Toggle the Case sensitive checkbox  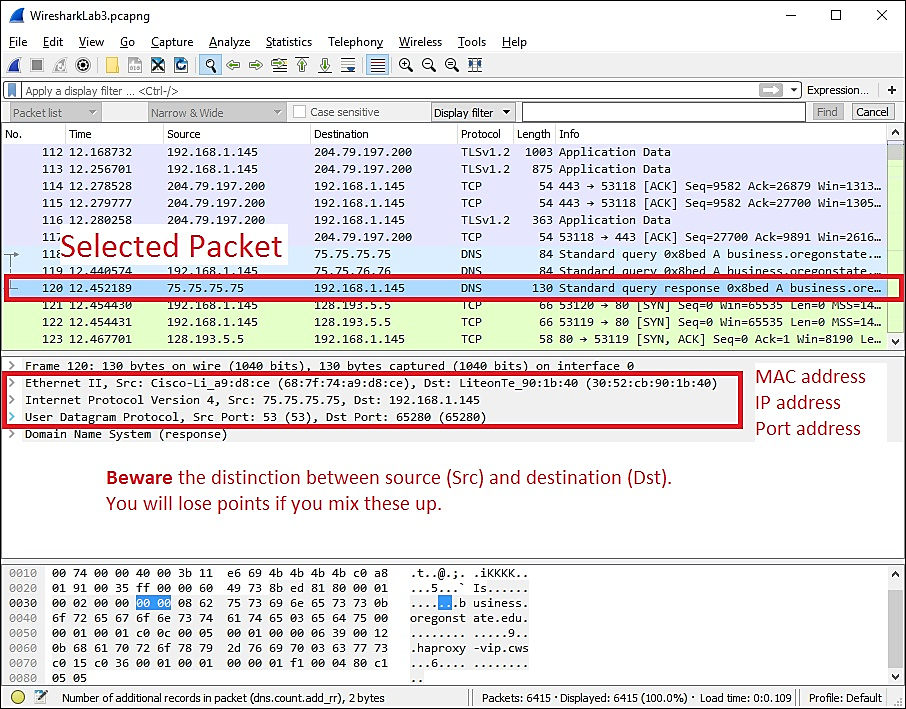point(299,112)
